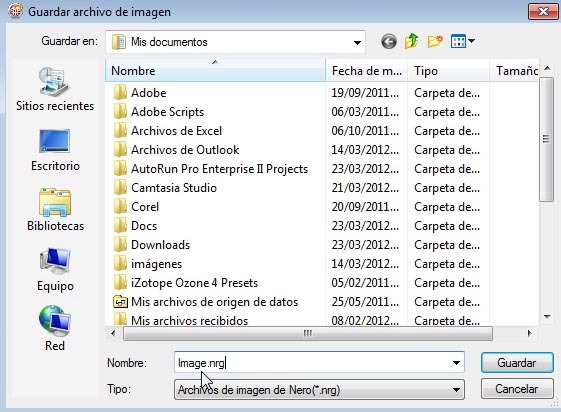
Task: Click the Guardar button
Action: click(x=517, y=363)
